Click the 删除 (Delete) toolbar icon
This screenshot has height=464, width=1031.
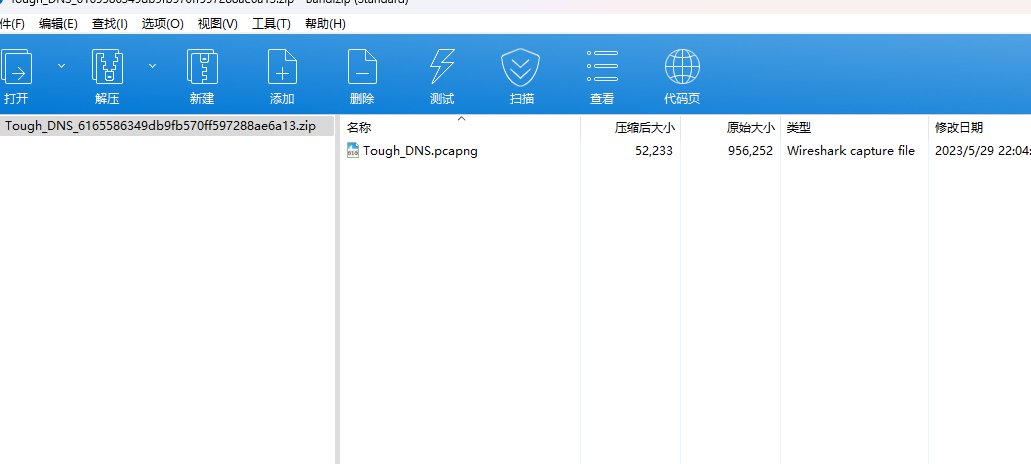pyautogui.click(x=362, y=68)
